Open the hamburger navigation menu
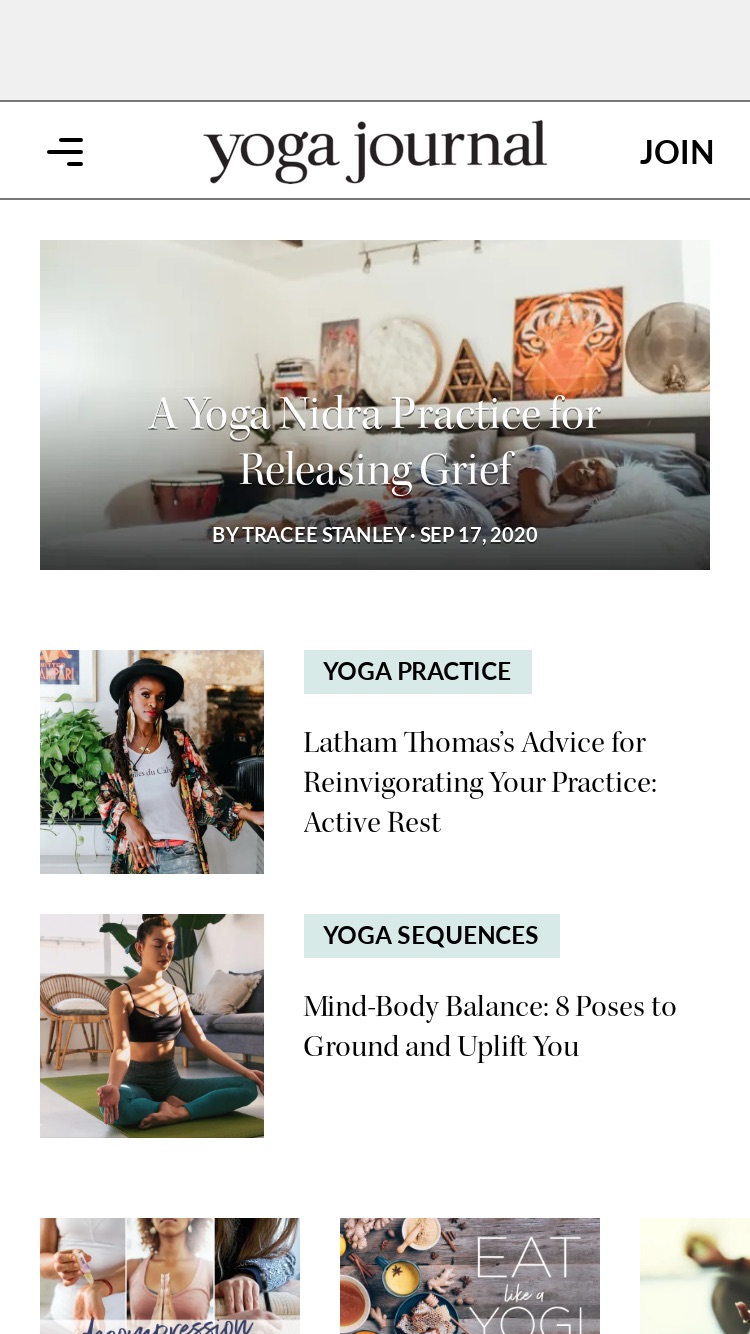Viewport: 750px width, 1334px height. tap(65, 152)
